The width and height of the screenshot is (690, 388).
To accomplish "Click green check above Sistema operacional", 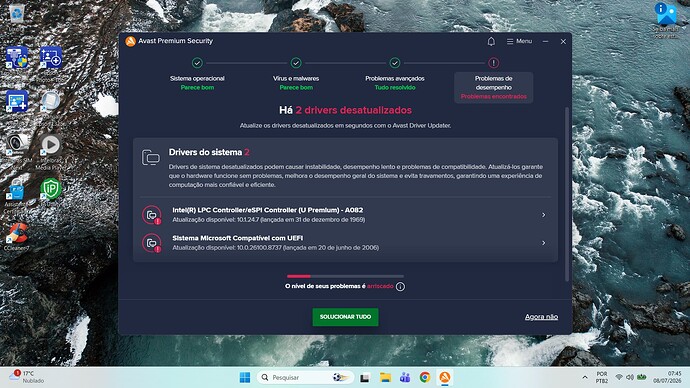I will tap(197, 63).
